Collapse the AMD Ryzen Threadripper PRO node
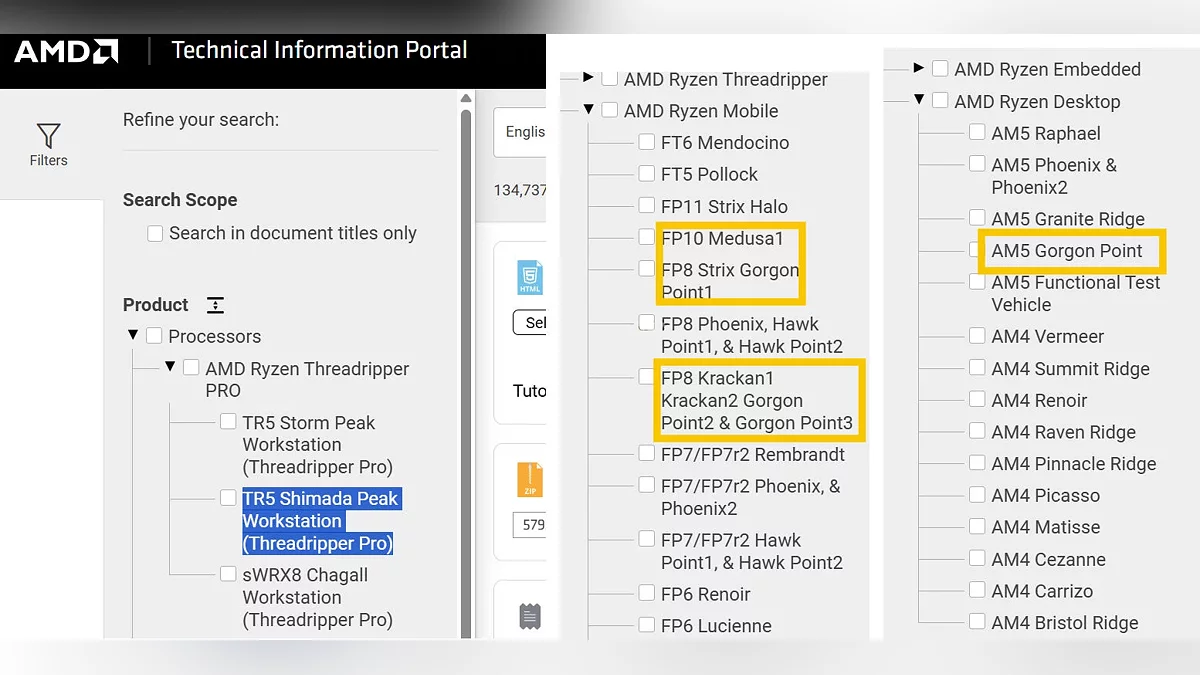 tap(170, 367)
